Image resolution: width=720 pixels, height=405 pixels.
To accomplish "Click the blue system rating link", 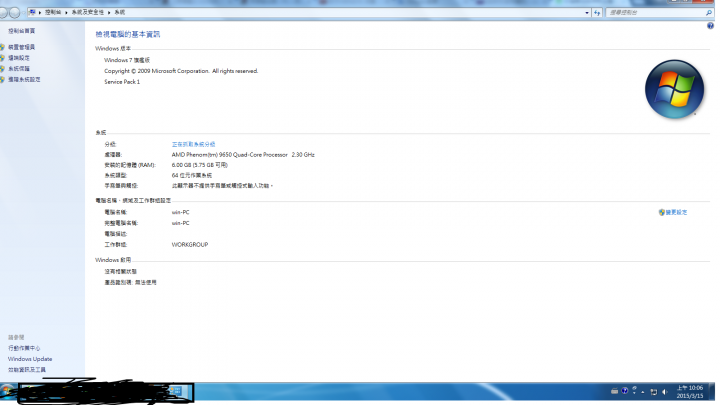I will [x=193, y=144].
